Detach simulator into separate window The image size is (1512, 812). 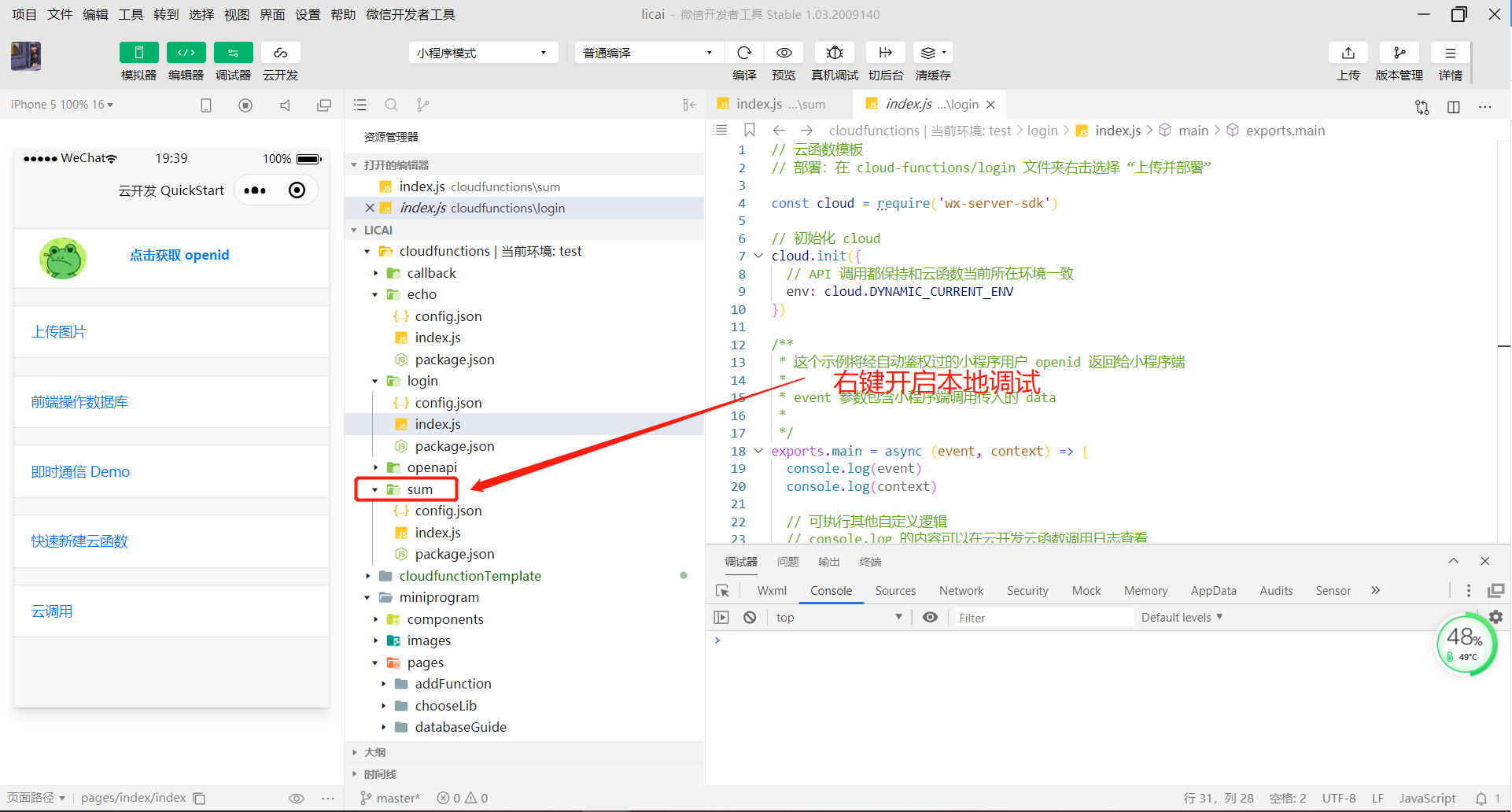[x=324, y=105]
